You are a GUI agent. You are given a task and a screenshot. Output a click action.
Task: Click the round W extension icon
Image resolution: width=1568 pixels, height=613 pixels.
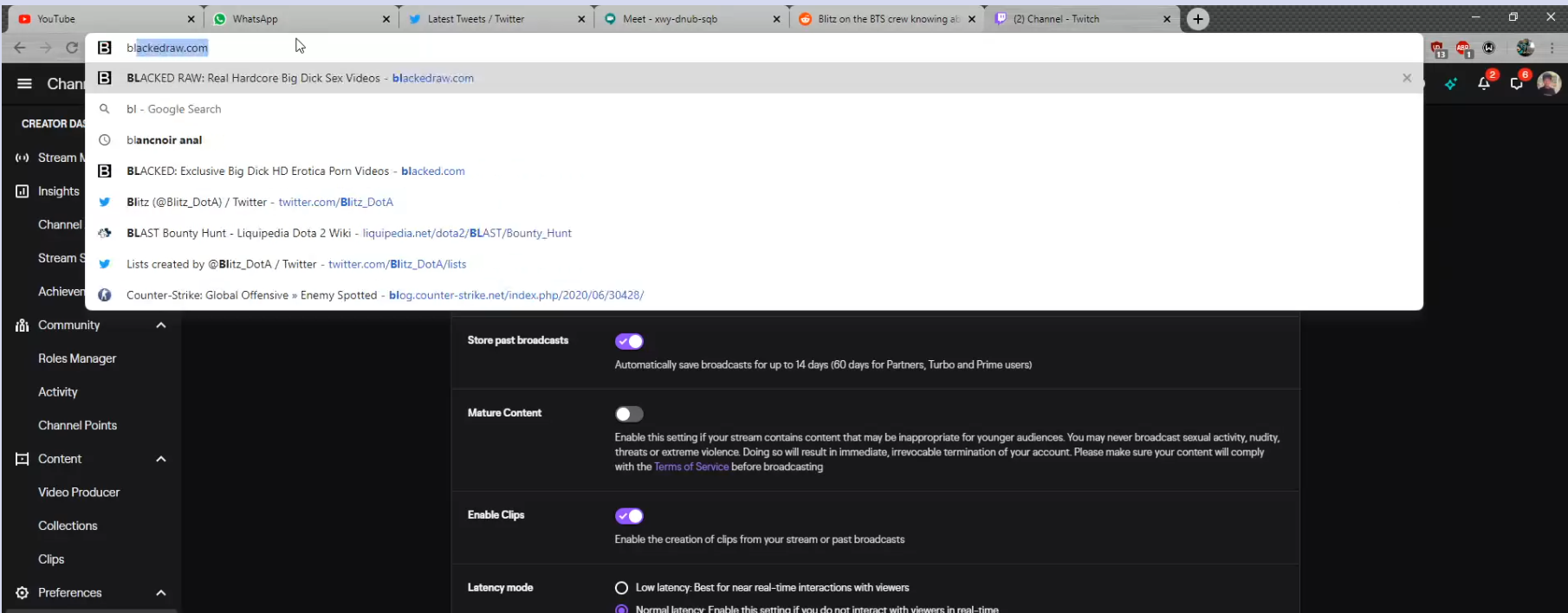coord(1489,48)
